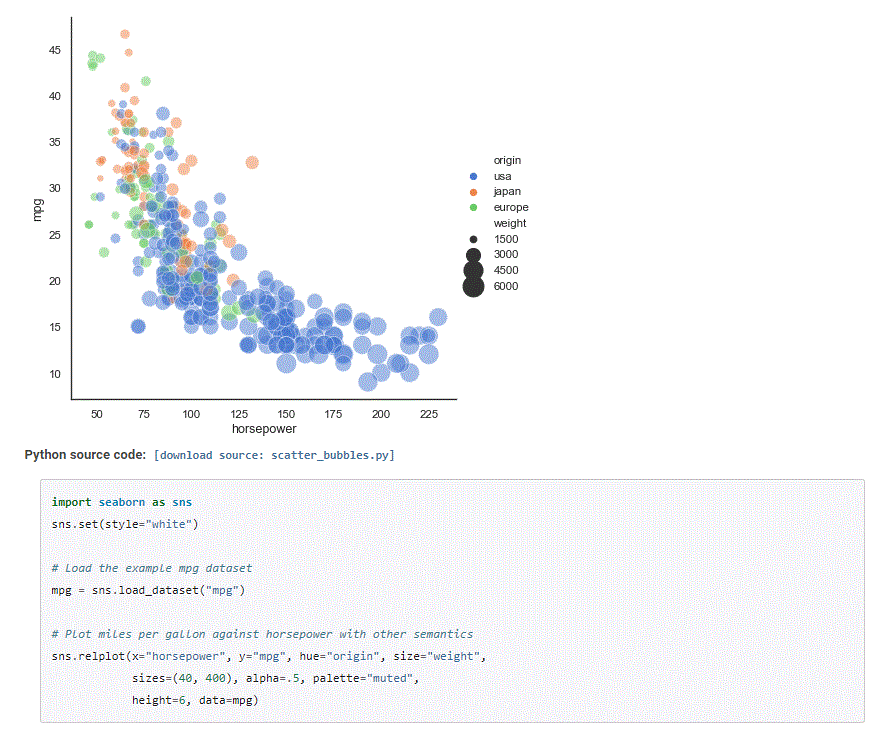Viewport: 883px width, 732px height.
Task: Click the 4500 weight legend circle
Action: coord(473,270)
